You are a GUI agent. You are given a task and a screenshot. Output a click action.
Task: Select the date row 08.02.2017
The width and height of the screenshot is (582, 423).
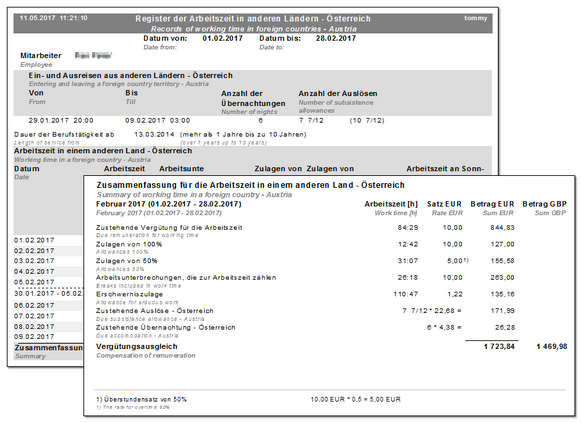[x=34, y=327]
